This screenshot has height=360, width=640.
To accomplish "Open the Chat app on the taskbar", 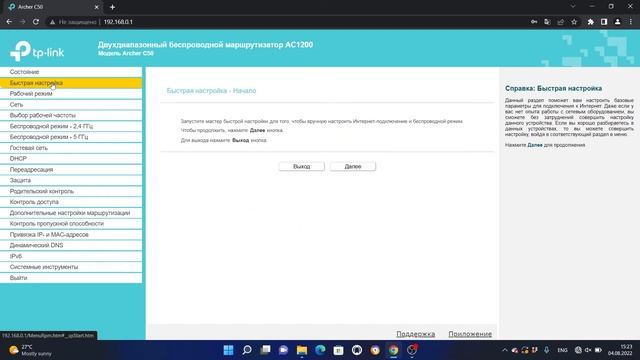I will tap(284, 350).
